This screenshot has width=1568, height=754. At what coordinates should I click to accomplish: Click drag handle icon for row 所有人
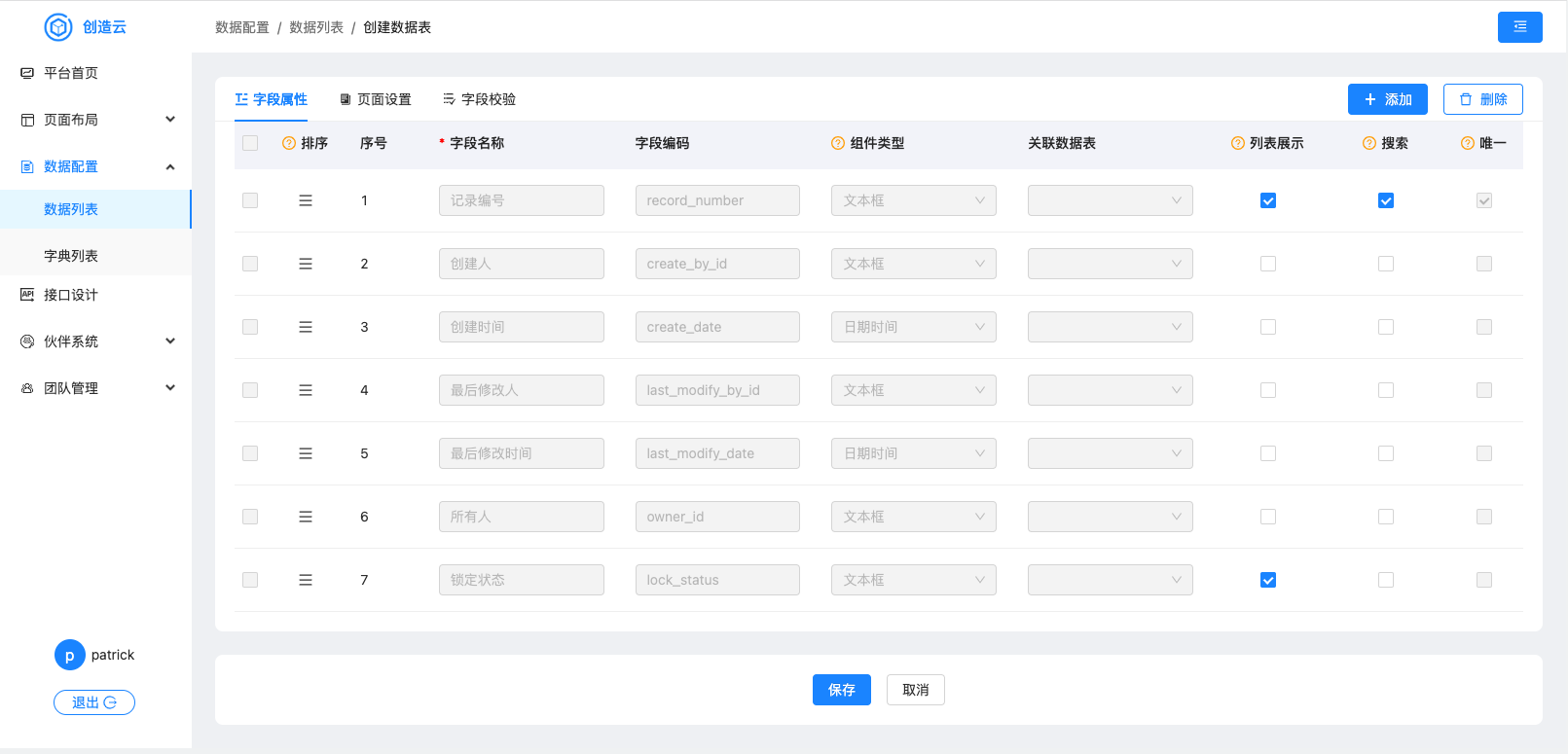[x=306, y=517]
